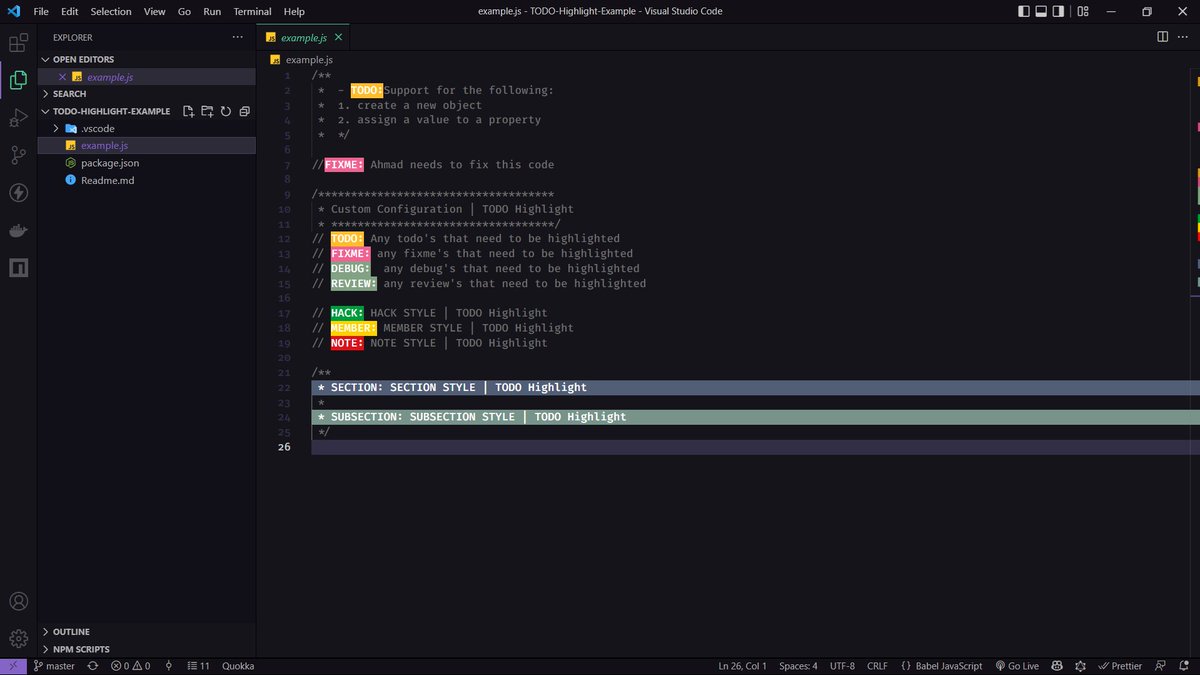Click Go Live in status bar
Screen dimensions: 1200x675
pos(1017,666)
